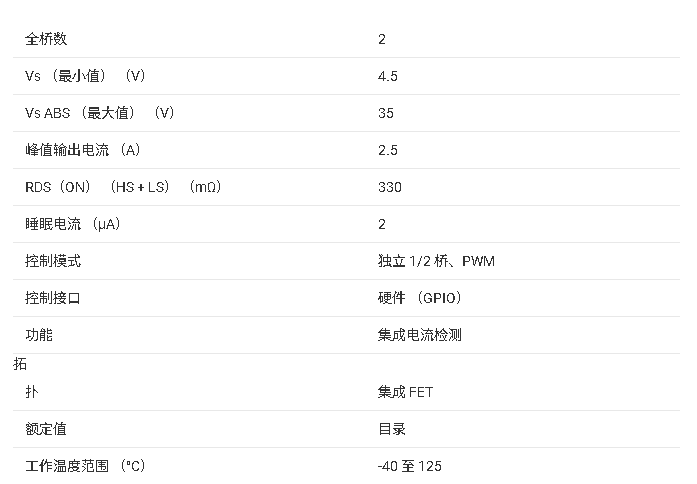The width and height of the screenshot is (697, 484).
Task: Click the 35 maximum voltage value
Action: point(386,113)
